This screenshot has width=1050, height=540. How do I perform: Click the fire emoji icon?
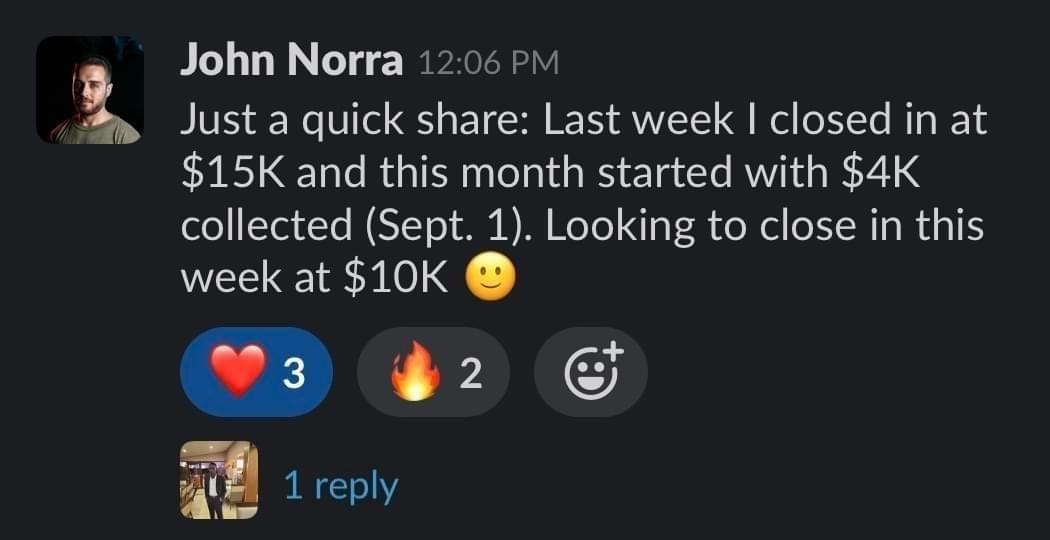(416, 372)
